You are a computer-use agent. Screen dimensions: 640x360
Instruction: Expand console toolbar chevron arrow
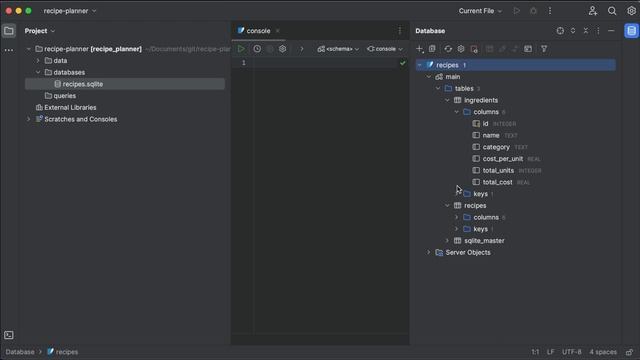pyautogui.click(x=302, y=49)
